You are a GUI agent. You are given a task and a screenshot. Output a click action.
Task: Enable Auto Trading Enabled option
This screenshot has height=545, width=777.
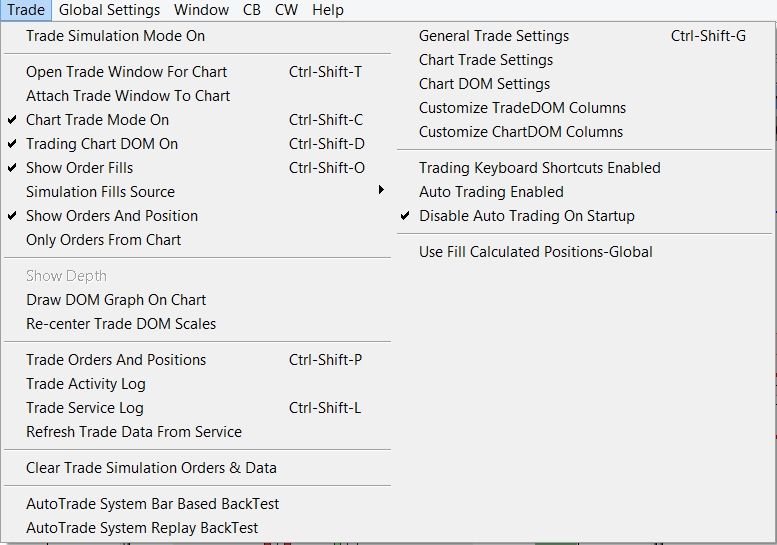[491, 192]
